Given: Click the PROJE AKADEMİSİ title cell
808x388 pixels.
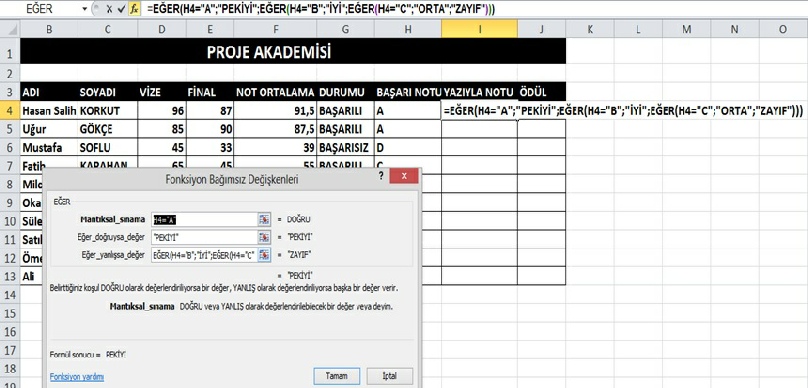Looking at the screenshot, I should click(293, 52).
